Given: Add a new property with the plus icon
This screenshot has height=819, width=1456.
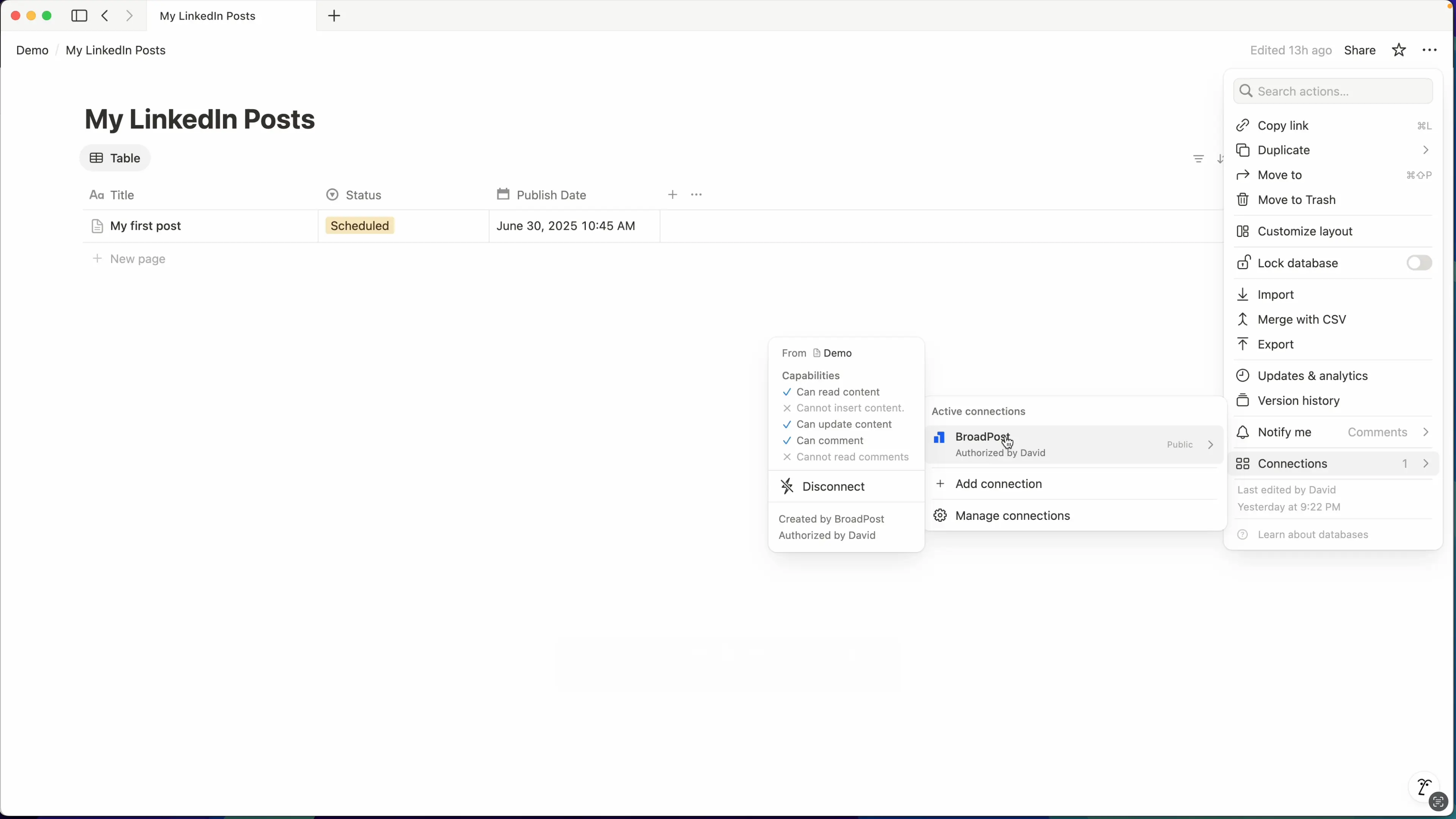Looking at the screenshot, I should pyautogui.click(x=672, y=195).
